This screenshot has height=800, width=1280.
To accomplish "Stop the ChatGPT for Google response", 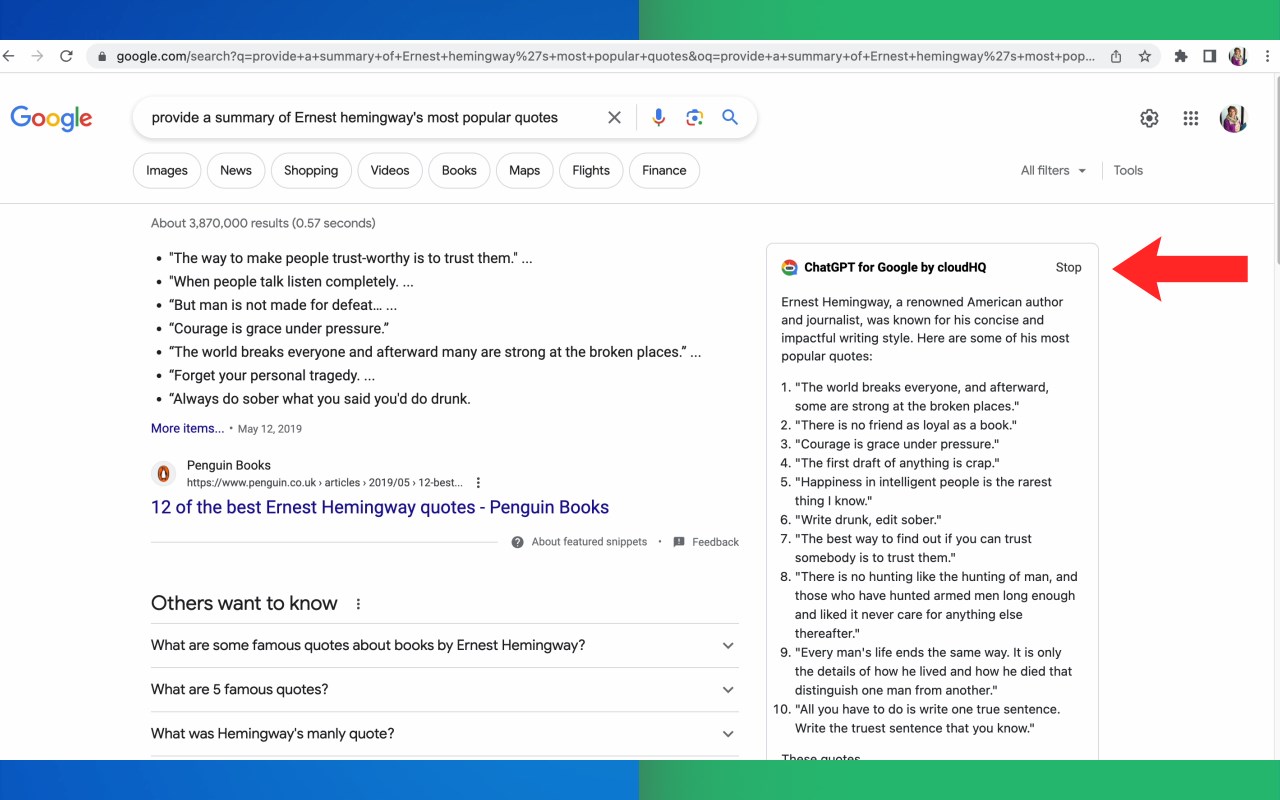I will coord(1068,267).
